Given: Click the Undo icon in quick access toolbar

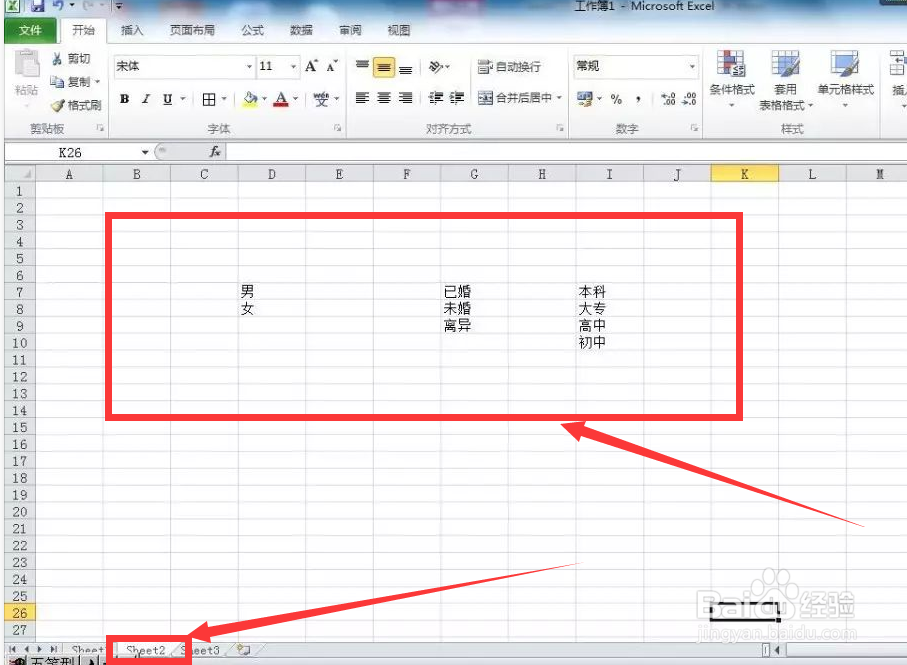Looking at the screenshot, I should pos(58,6).
